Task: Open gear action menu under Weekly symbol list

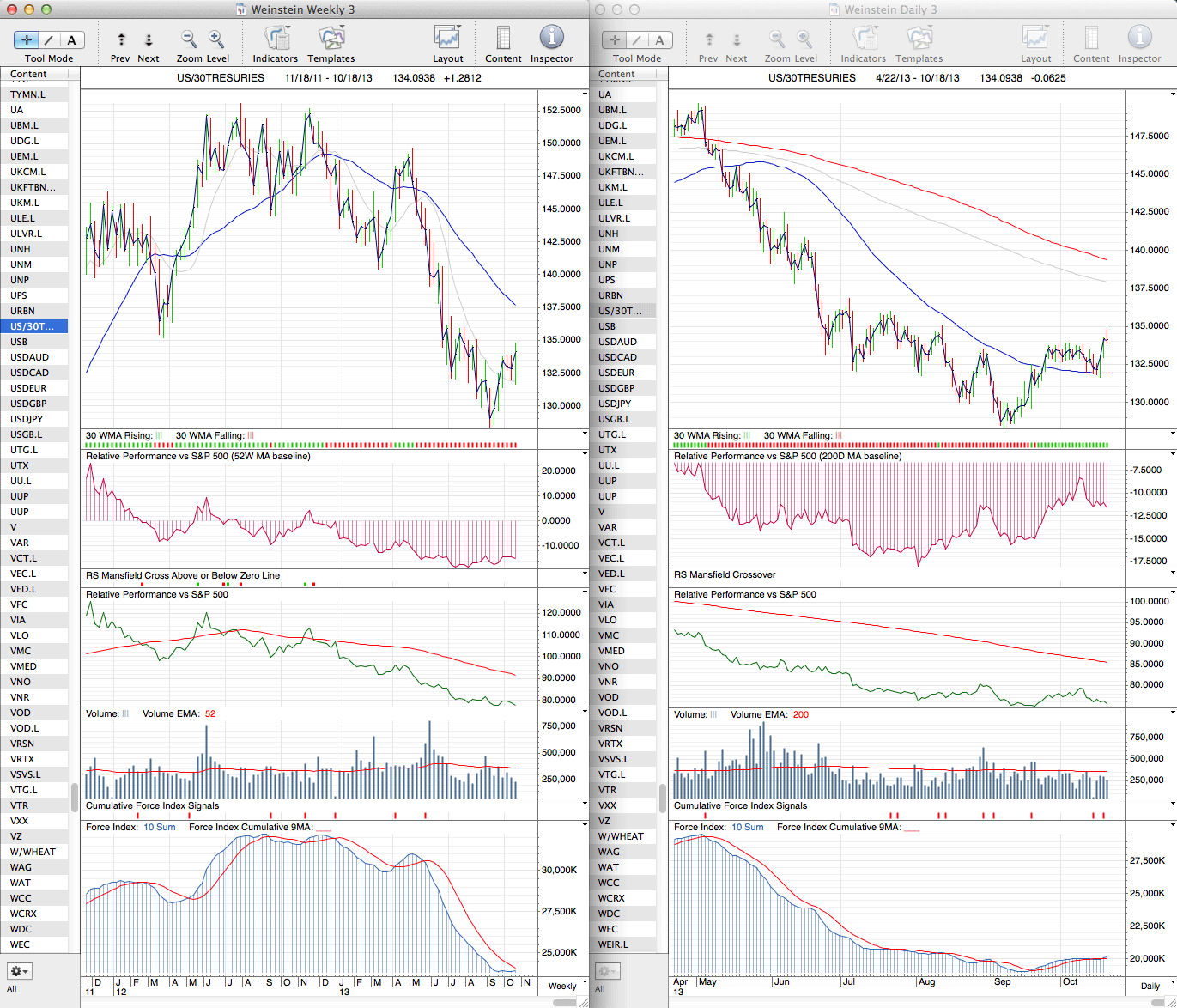Action: click(19, 971)
